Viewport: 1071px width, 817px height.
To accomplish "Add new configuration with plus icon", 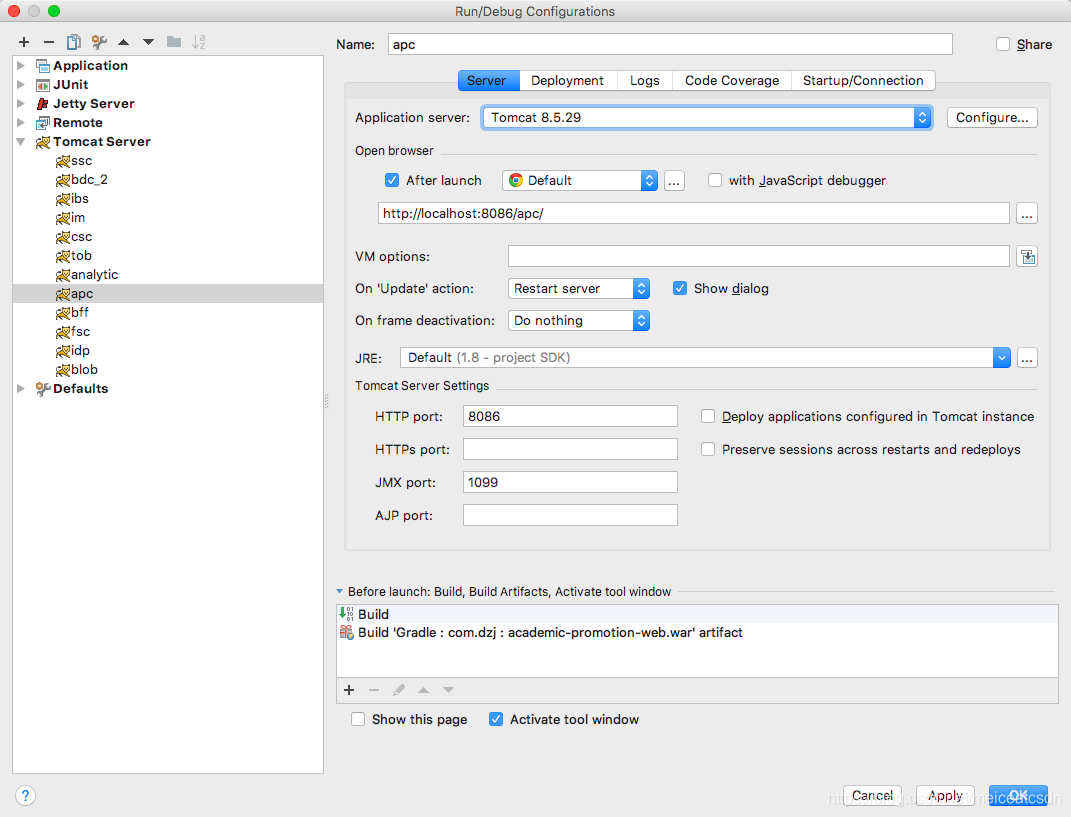I will pos(24,42).
